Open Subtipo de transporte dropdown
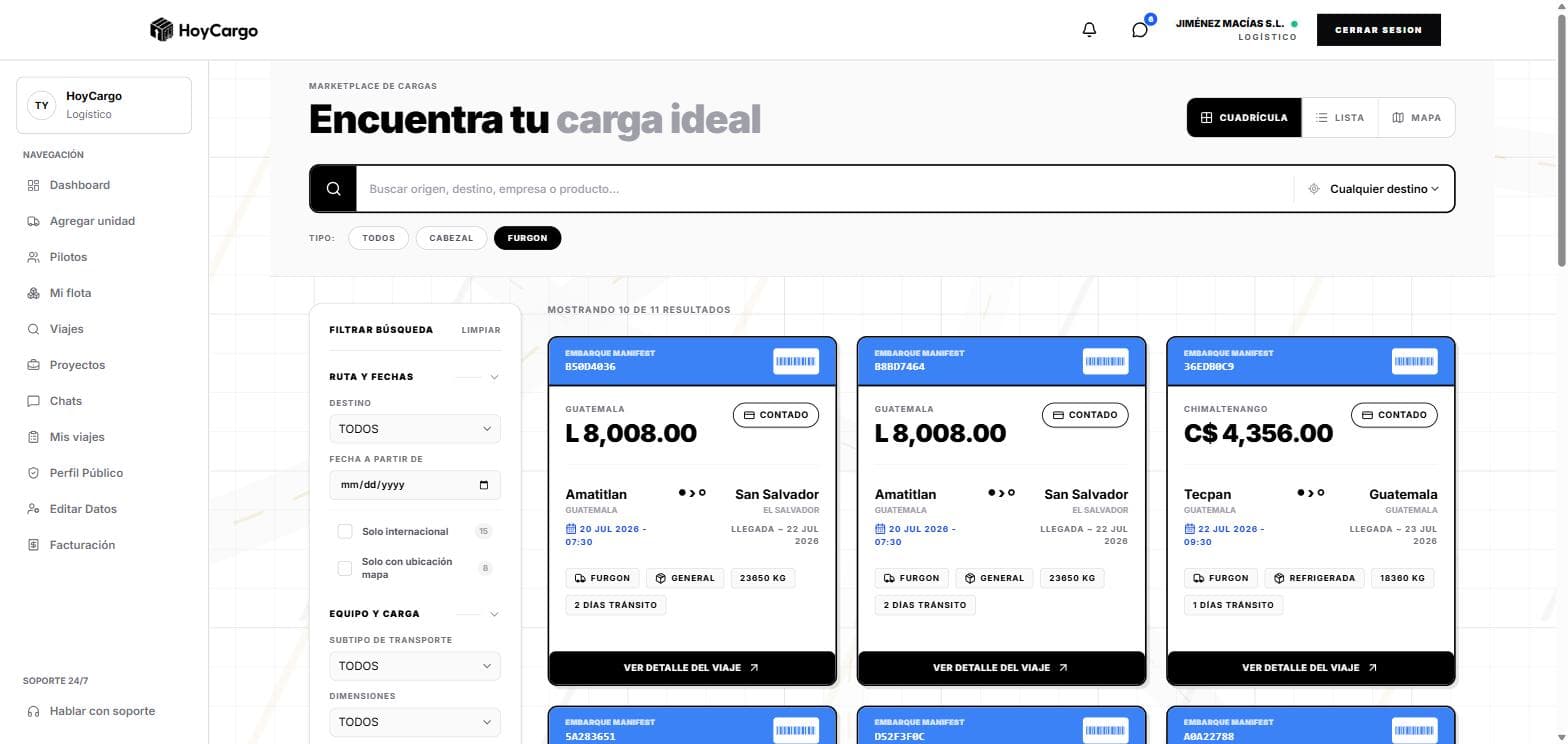Viewport: 1568px width, 744px height. tap(415, 666)
